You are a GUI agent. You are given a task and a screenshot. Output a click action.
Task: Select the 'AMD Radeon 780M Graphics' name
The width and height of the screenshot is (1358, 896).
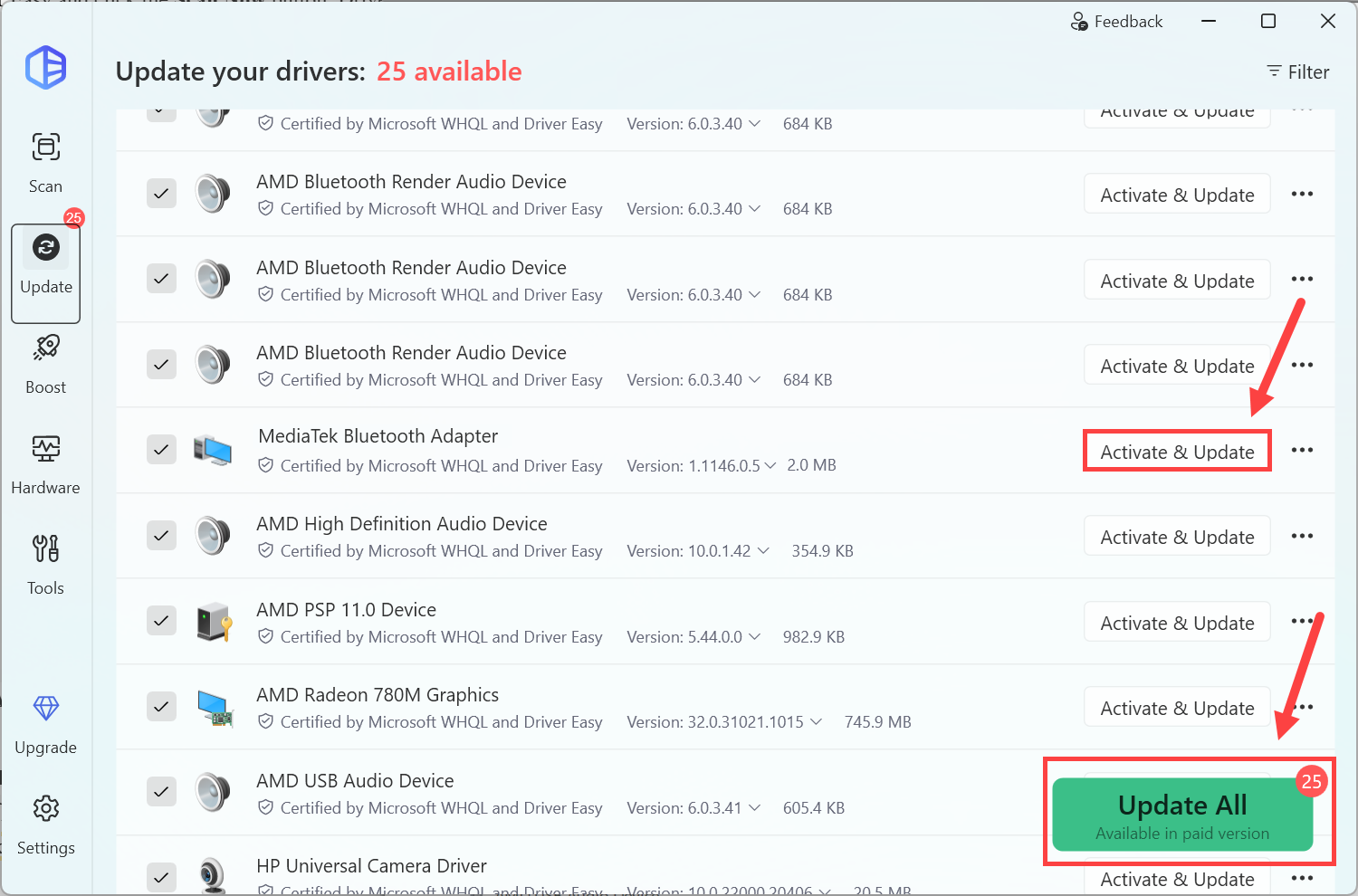click(x=378, y=694)
